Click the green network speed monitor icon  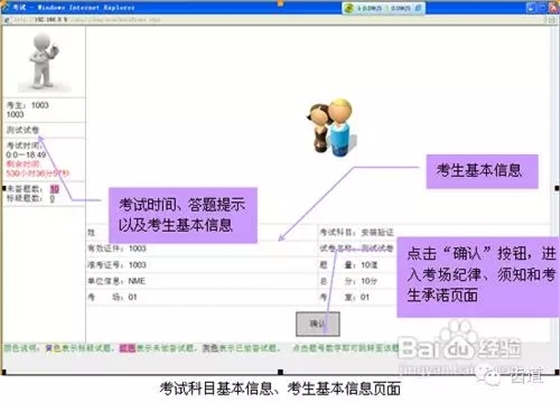(x=349, y=8)
